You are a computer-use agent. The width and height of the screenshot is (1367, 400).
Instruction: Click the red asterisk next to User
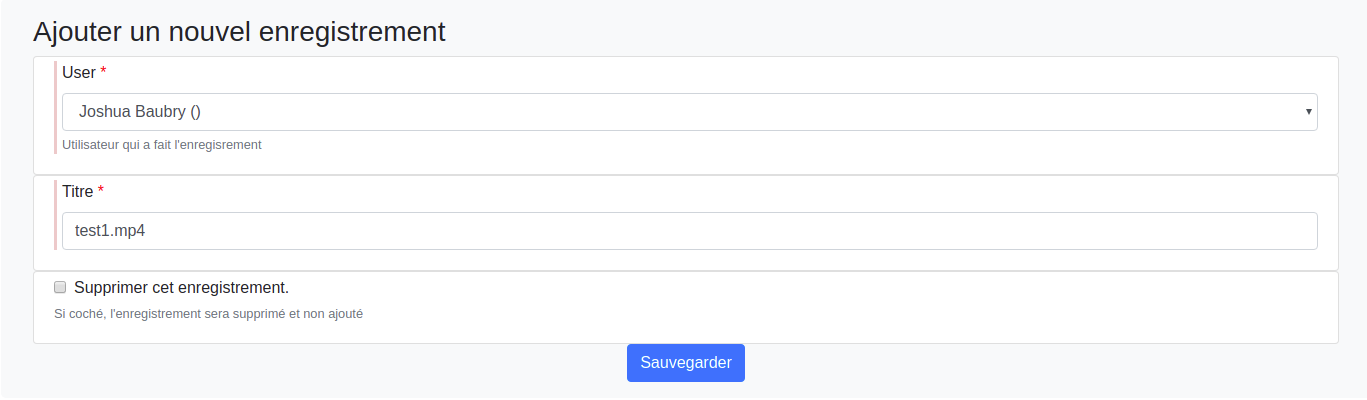(103, 72)
